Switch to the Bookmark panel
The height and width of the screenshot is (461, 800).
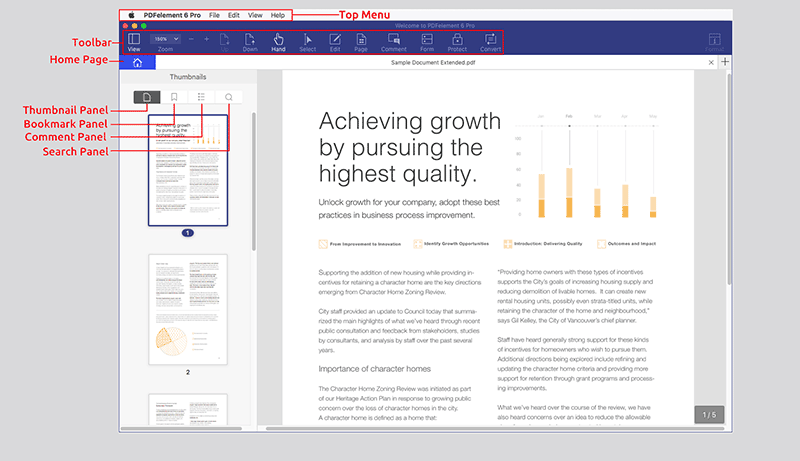click(x=174, y=97)
